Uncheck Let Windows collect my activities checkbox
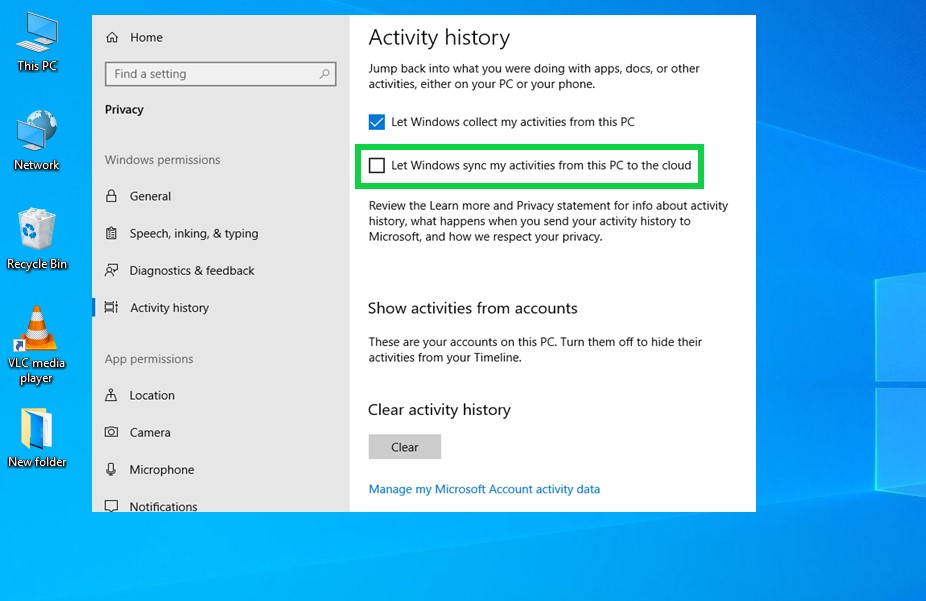926x601 pixels. click(377, 122)
